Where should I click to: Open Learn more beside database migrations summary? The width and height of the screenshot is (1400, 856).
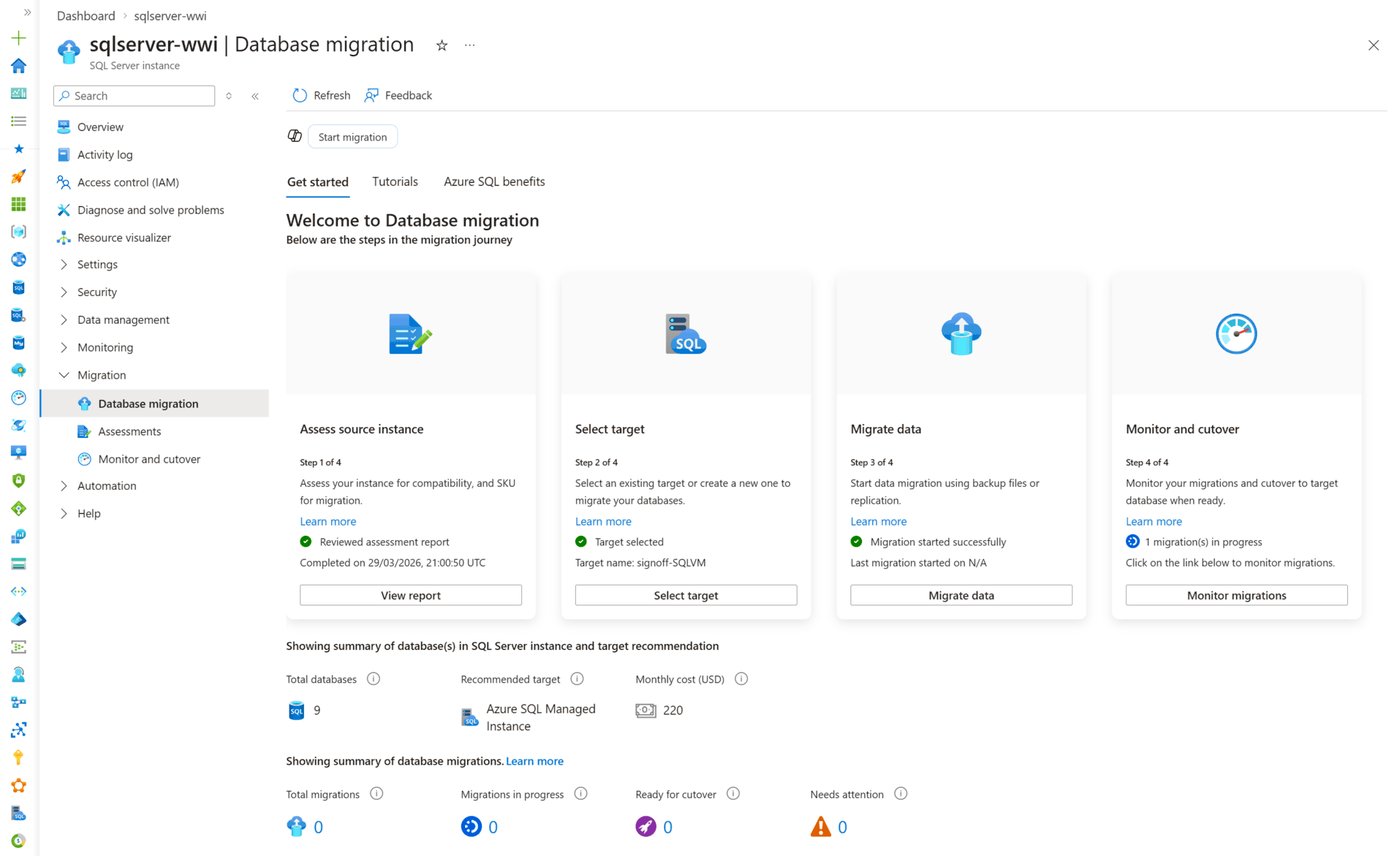click(535, 761)
